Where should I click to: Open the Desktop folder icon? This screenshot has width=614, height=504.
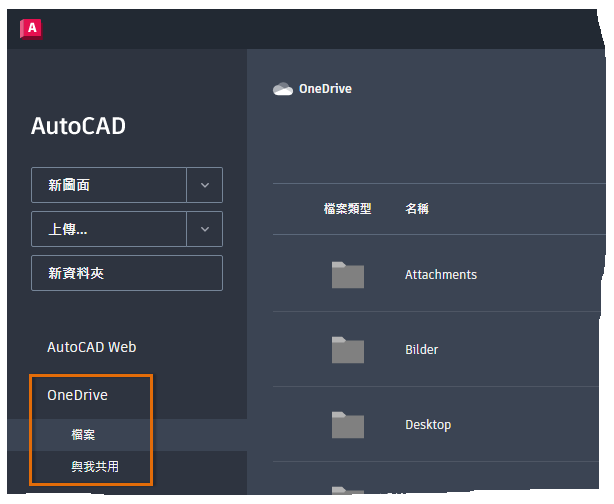[348, 425]
